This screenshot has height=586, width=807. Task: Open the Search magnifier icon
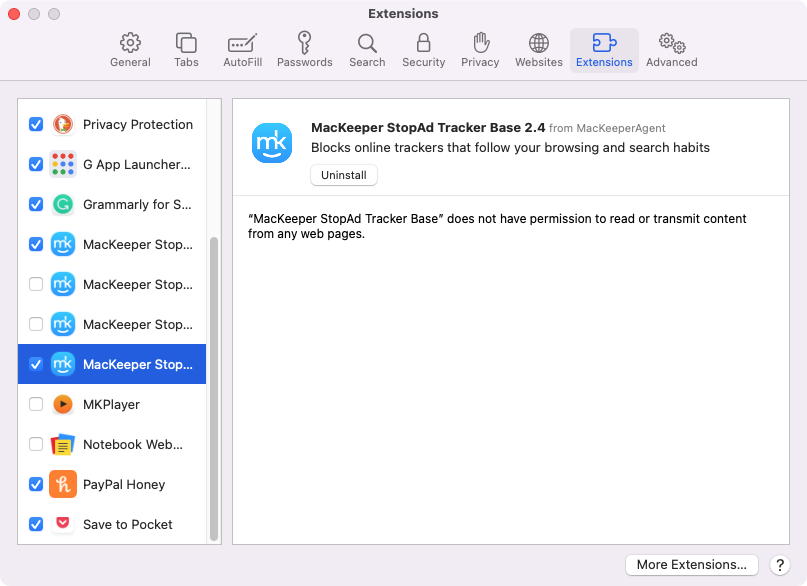pos(367,43)
